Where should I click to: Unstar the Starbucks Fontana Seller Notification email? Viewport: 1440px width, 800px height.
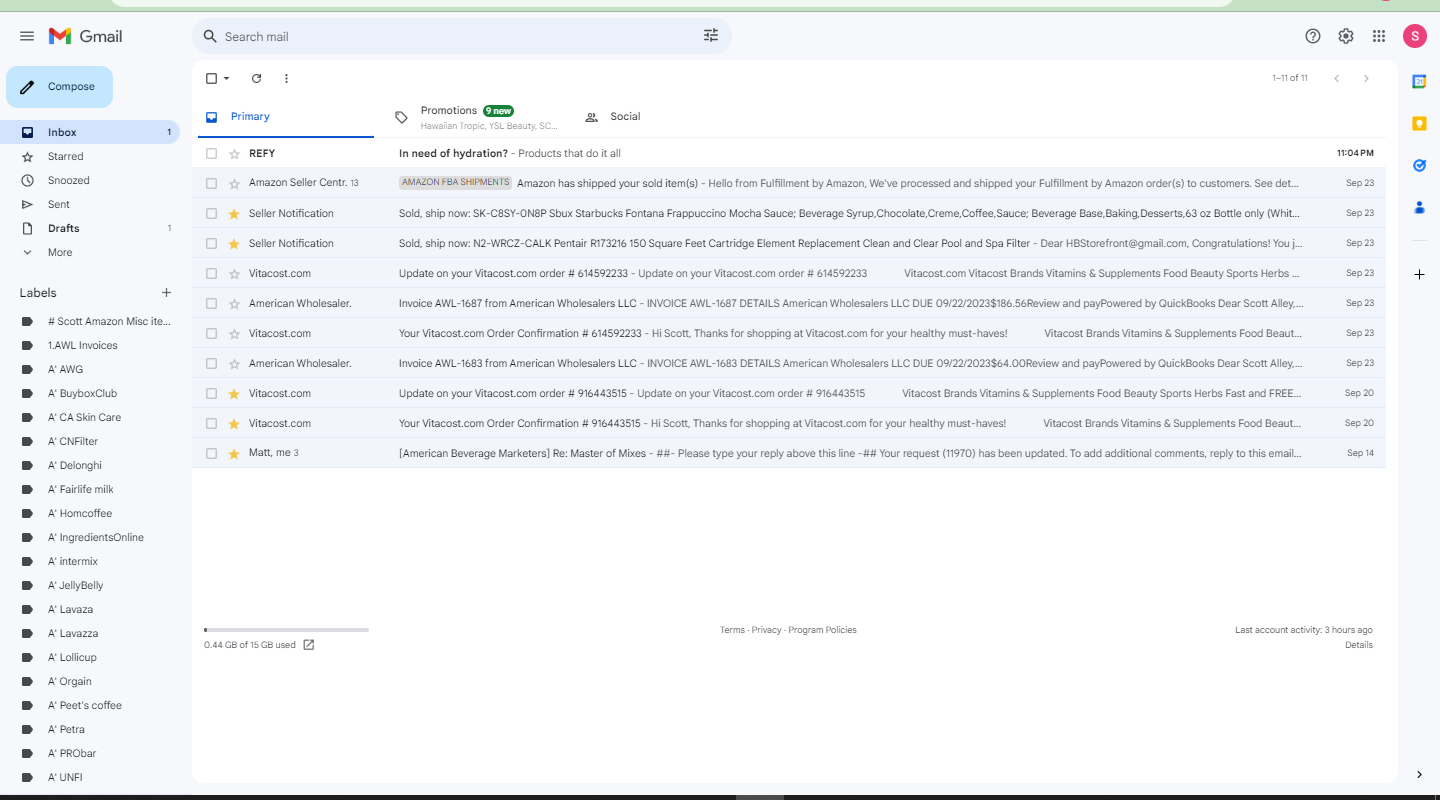[x=234, y=213]
